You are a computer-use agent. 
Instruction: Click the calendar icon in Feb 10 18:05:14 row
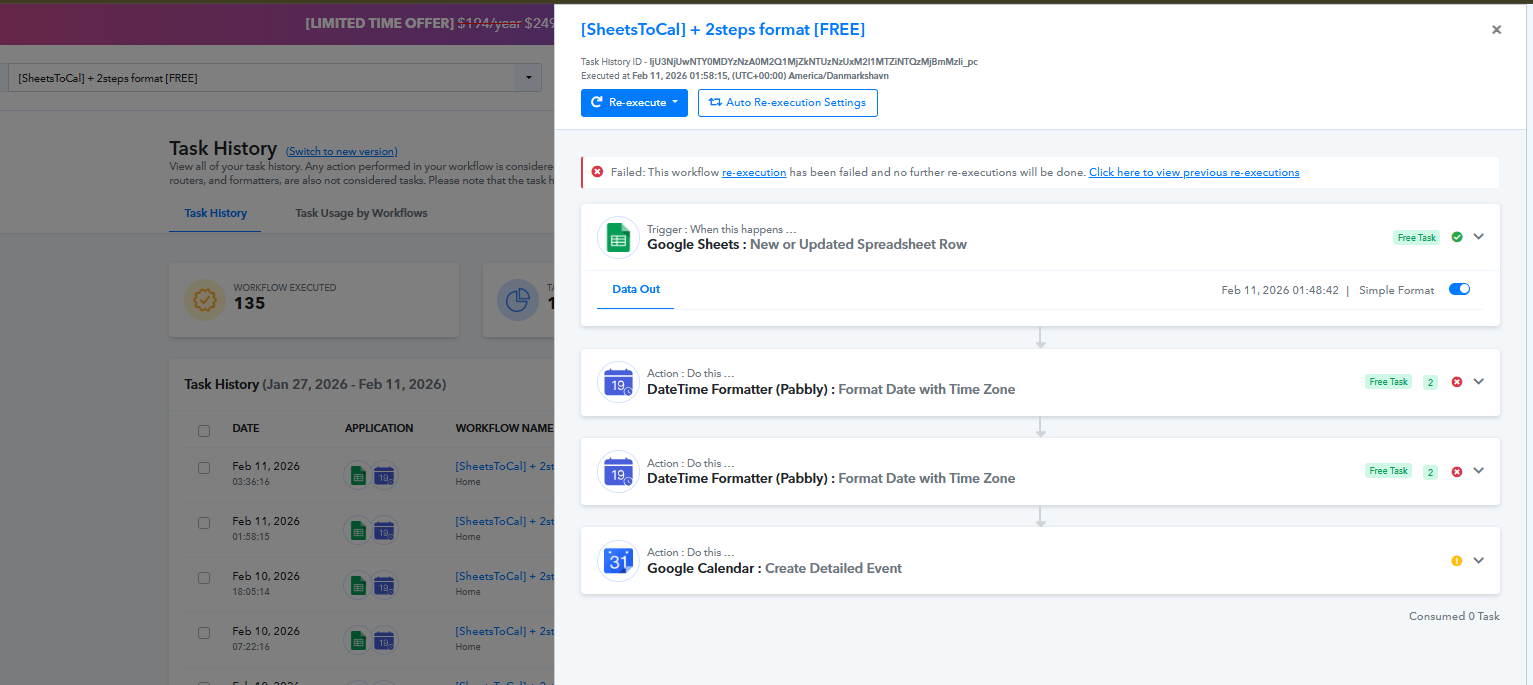click(384, 585)
